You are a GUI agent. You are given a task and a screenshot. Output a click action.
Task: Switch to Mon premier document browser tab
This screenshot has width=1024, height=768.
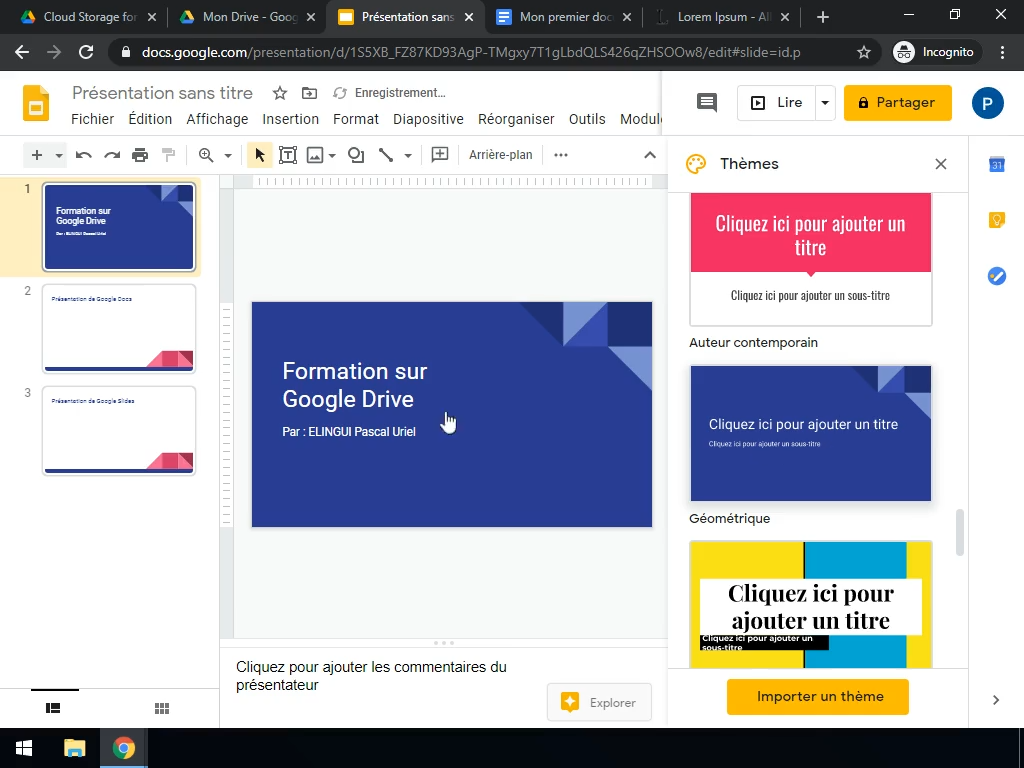coord(565,17)
